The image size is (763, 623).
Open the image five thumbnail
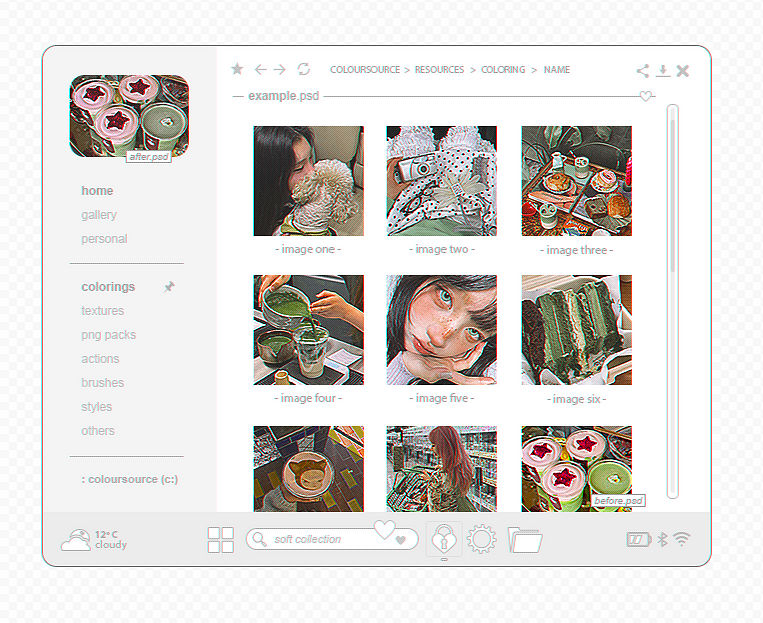tap(442, 330)
